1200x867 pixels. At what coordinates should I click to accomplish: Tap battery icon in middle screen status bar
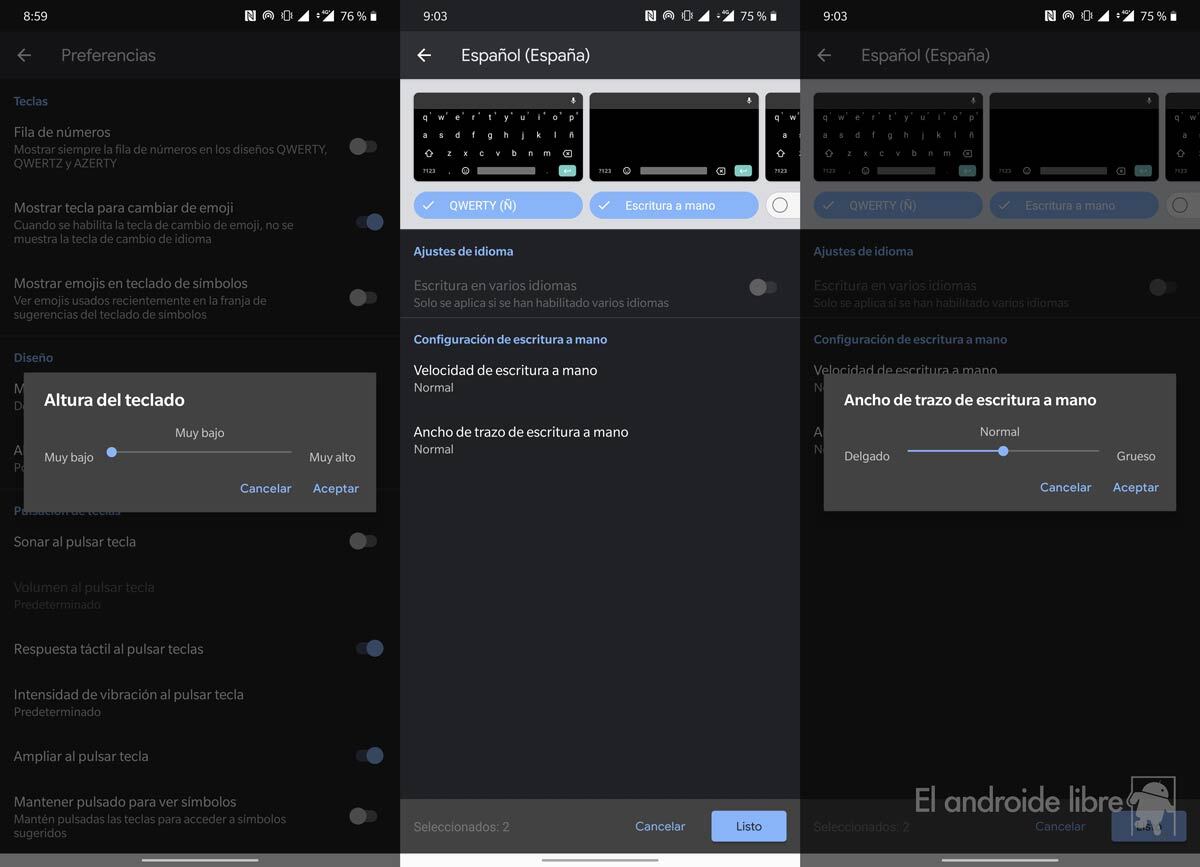point(773,16)
